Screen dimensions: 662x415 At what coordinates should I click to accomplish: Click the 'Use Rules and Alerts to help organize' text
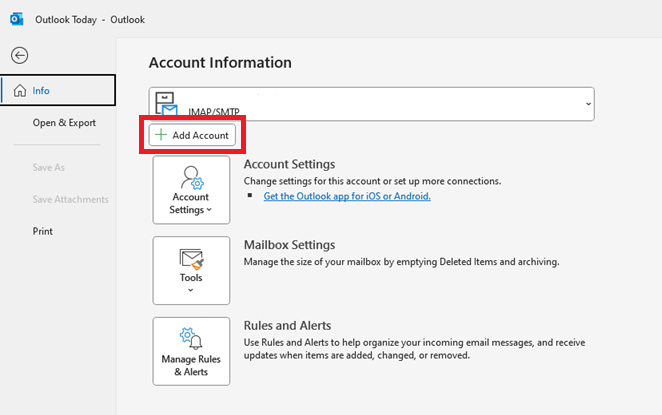[x=415, y=349]
